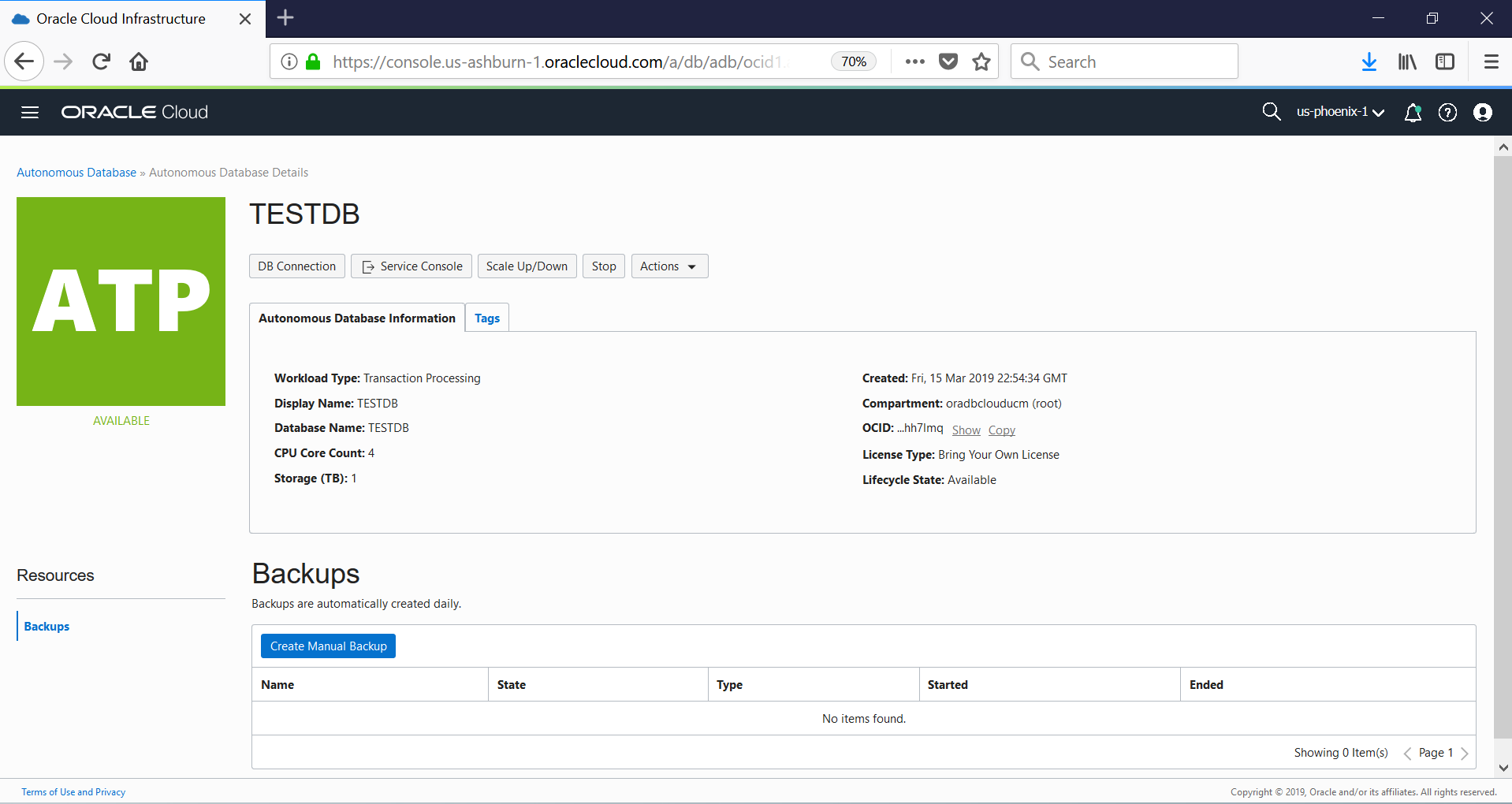
Task: Bookmark this page with the star
Action: point(981,61)
